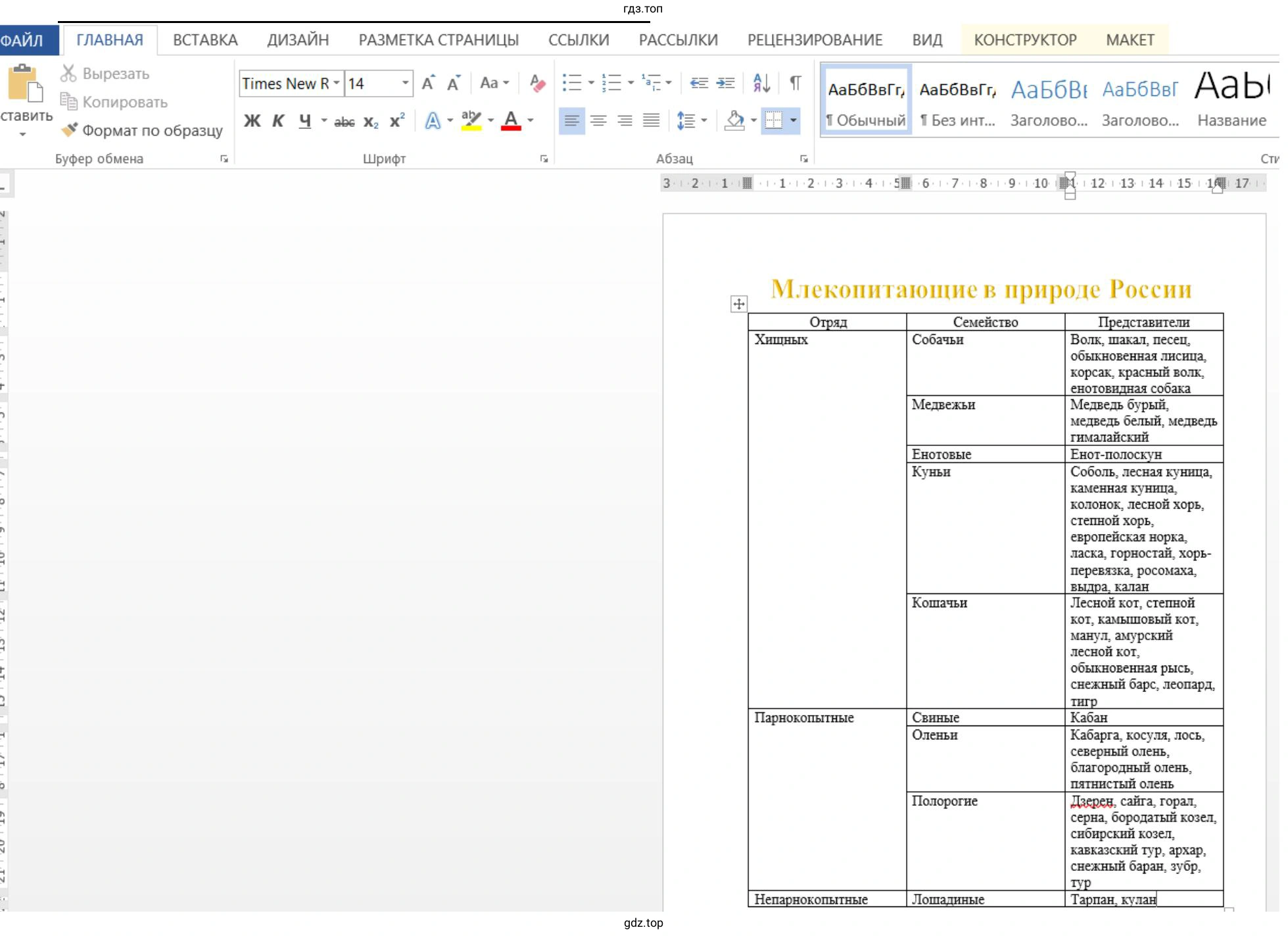Toggle align left paragraph button
This screenshot has height=936, width=1288.
pos(572,121)
